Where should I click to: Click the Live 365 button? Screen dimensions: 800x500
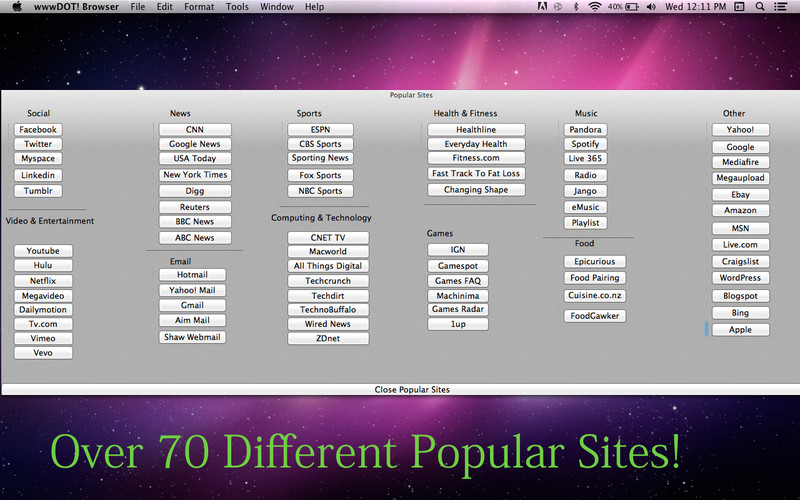(585, 158)
